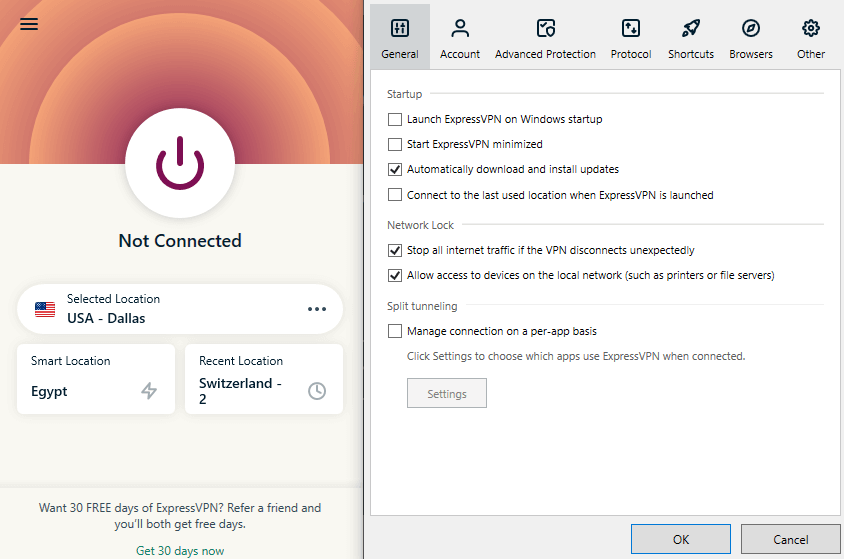
Task: Disable automatic download and install updates
Action: [395, 170]
